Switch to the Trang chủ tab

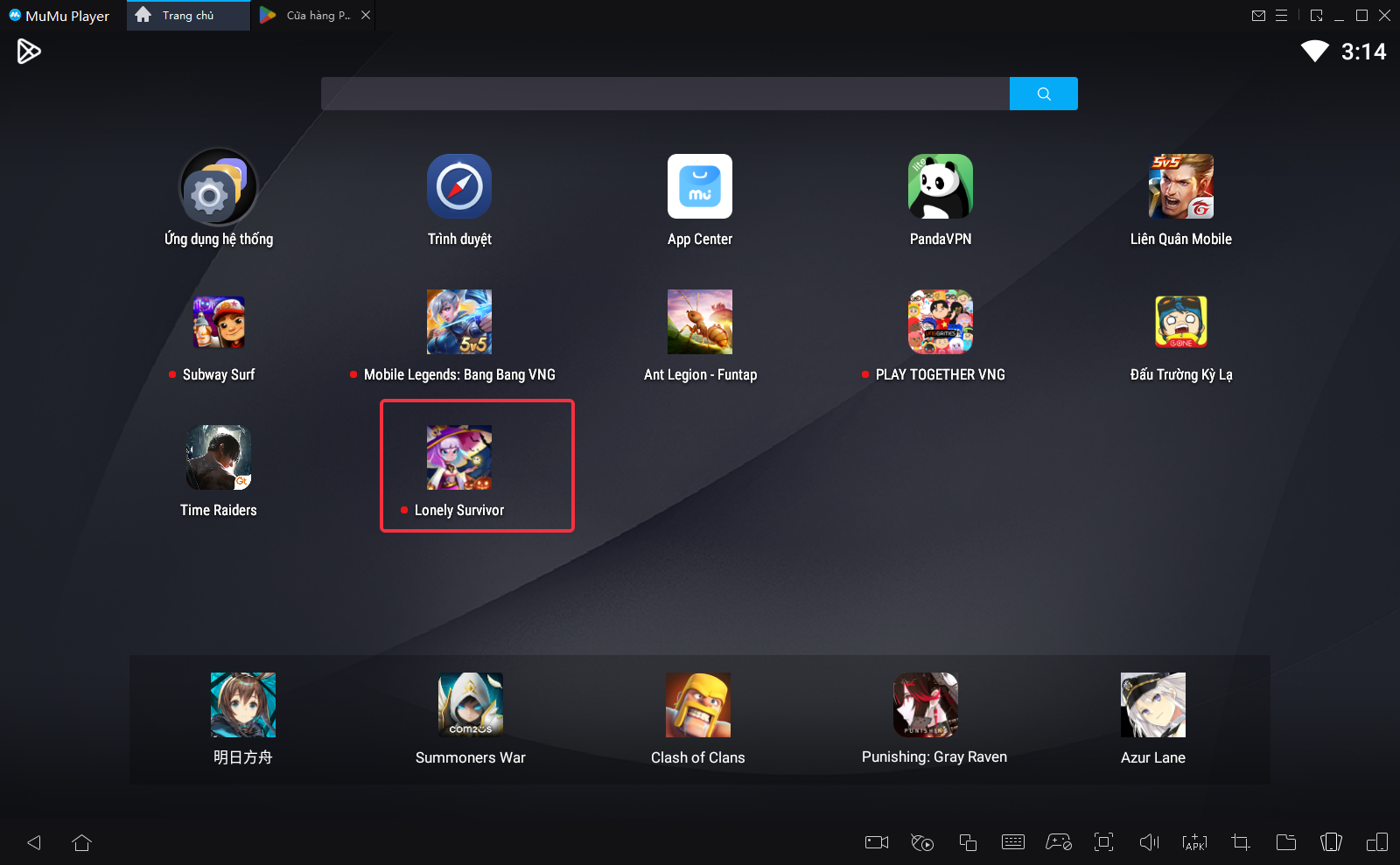click(187, 16)
